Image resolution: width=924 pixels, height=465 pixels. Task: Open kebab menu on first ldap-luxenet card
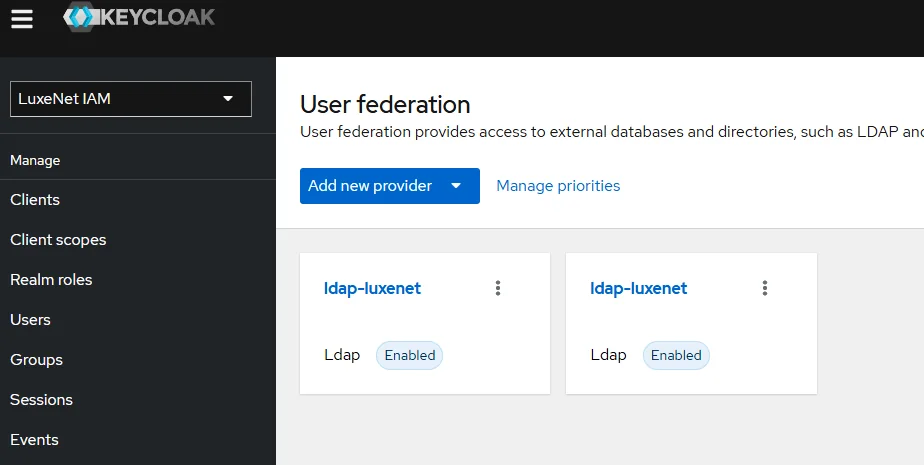(498, 288)
